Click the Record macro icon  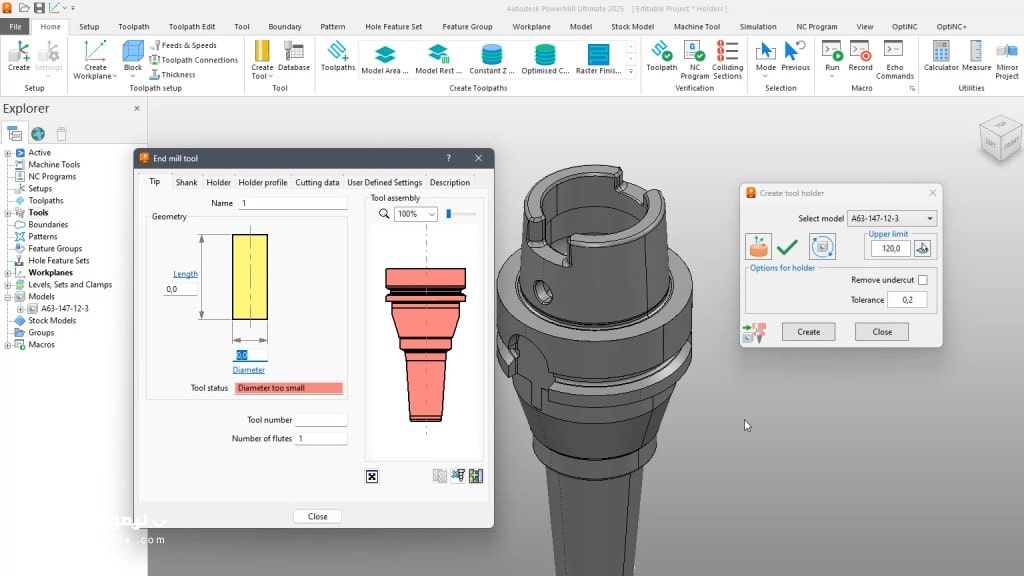pos(860,56)
